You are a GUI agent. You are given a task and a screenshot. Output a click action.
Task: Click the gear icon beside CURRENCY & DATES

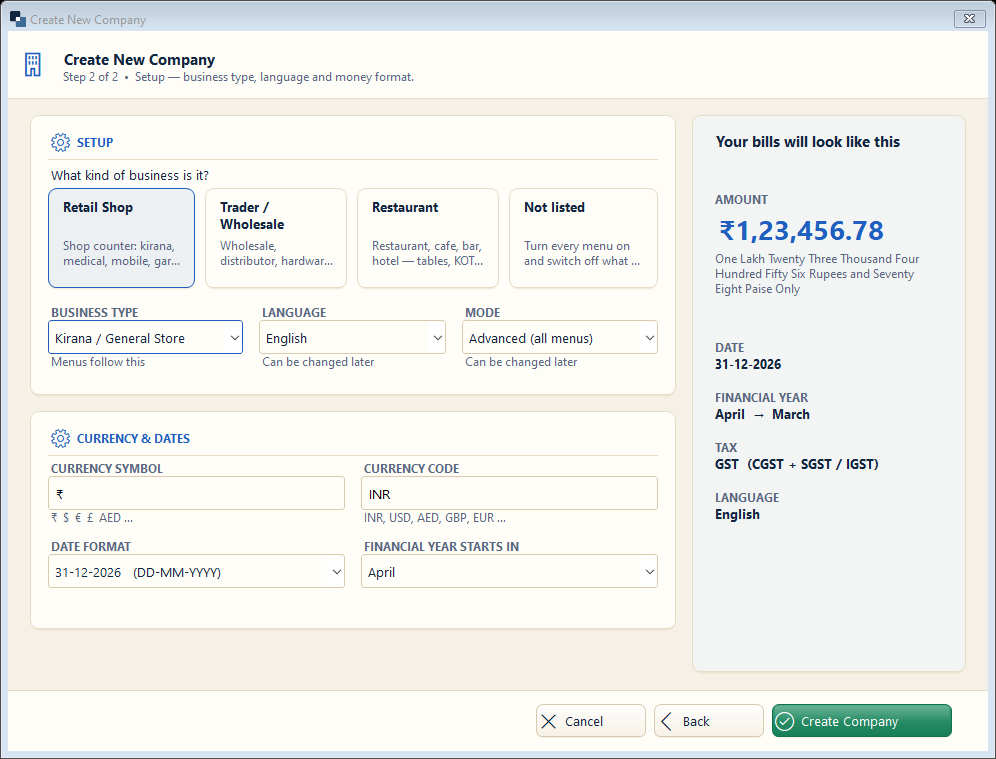tap(60, 438)
